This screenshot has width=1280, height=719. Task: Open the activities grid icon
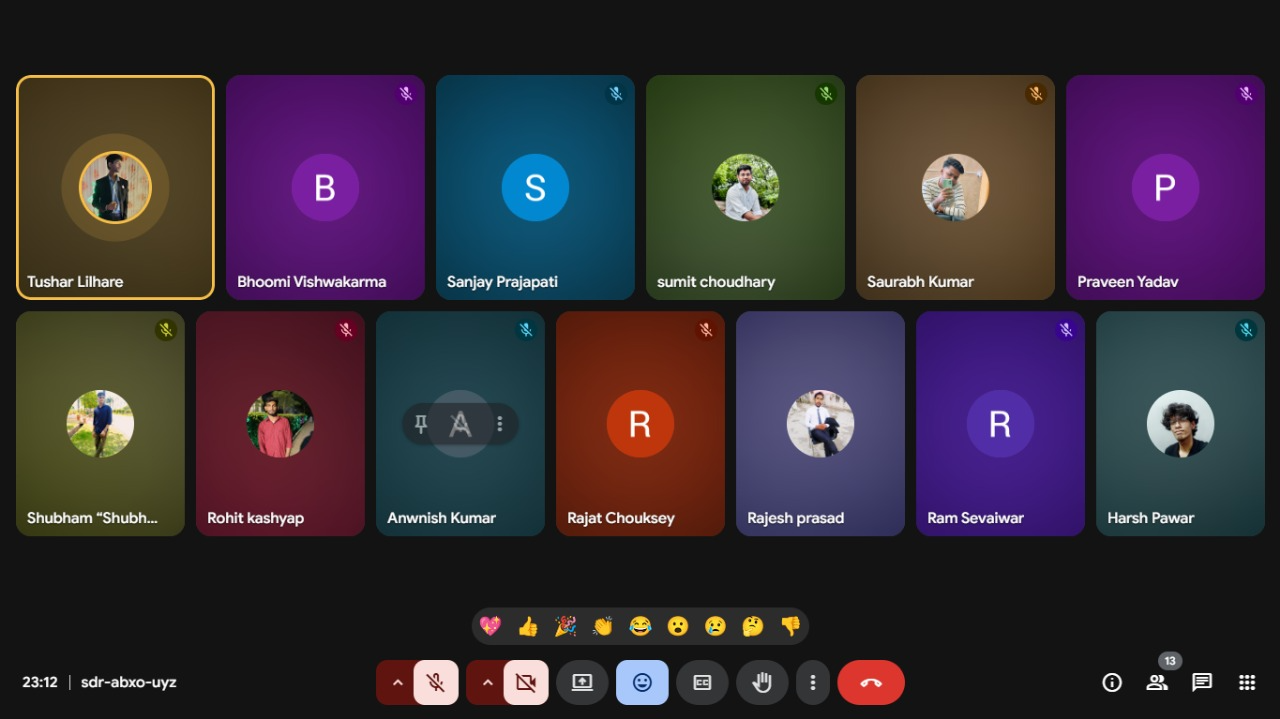click(1247, 683)
